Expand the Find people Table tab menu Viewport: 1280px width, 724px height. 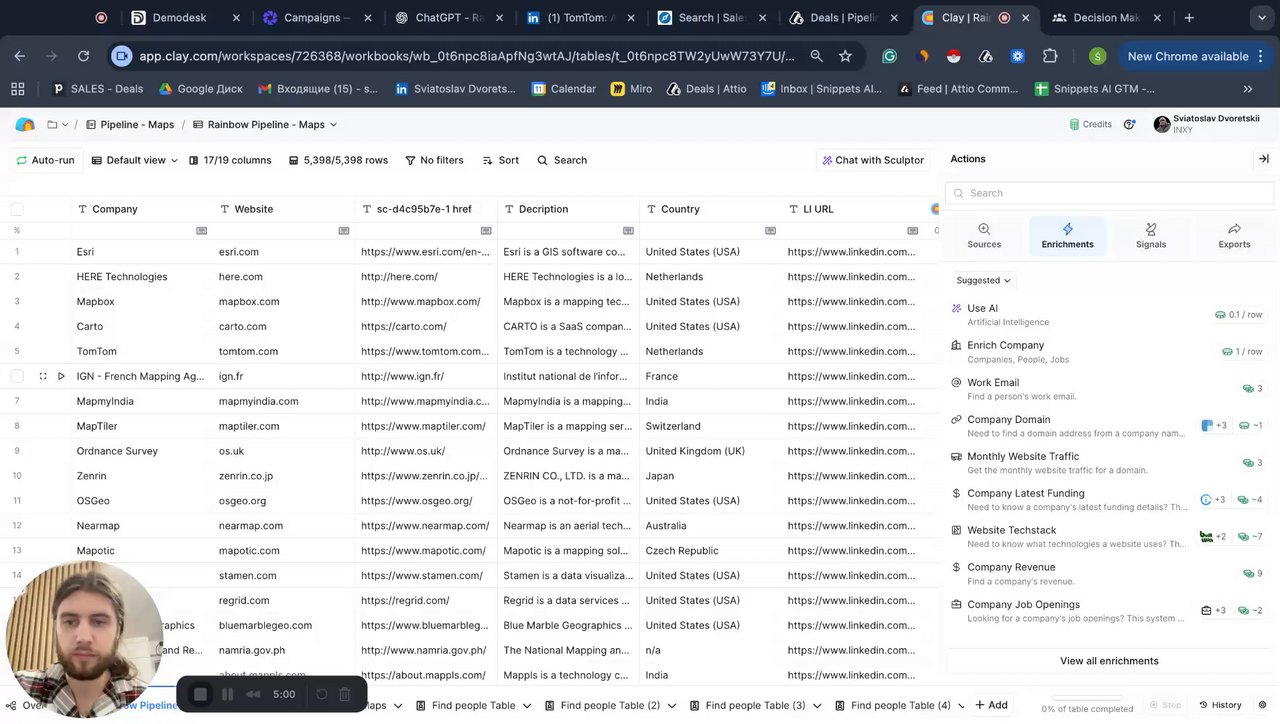[527, 706]
